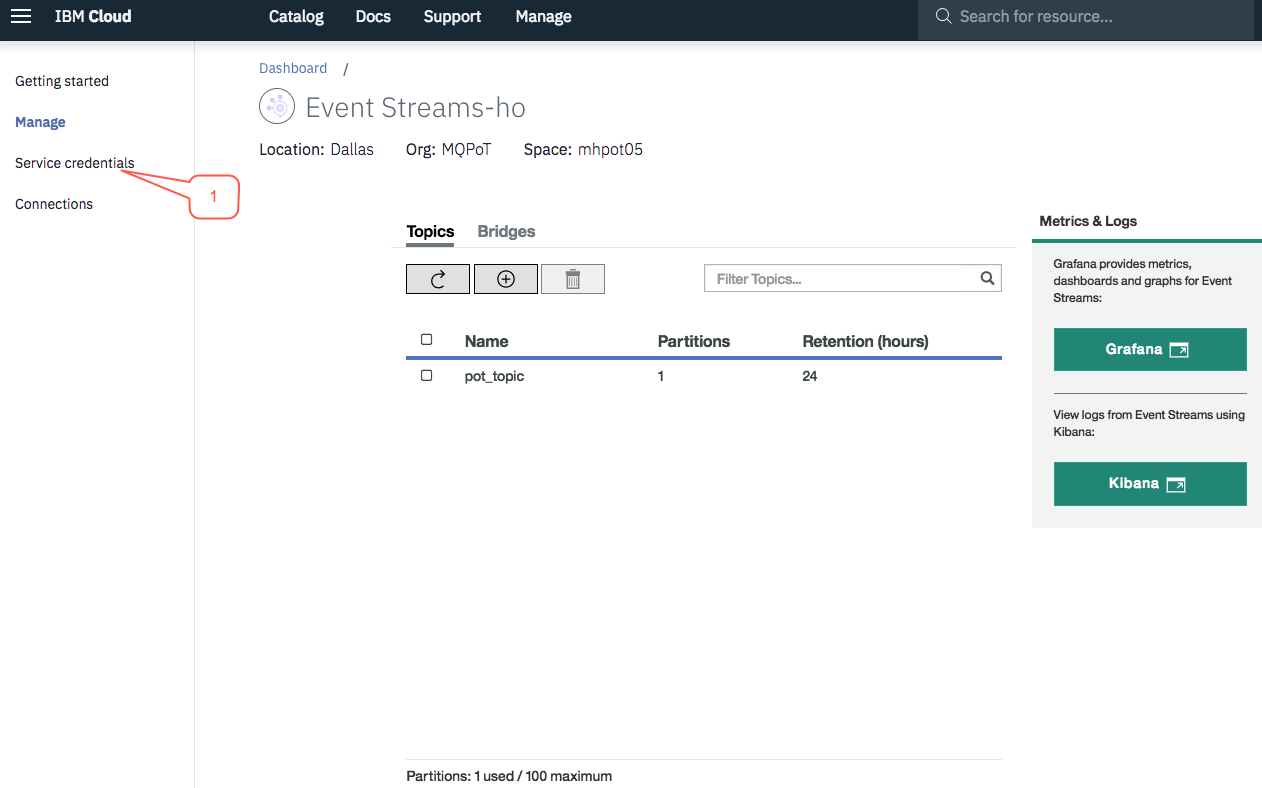
Task: Click the Space: mhpot05 label
Action: pyautogui.click(x=583, y=150)
